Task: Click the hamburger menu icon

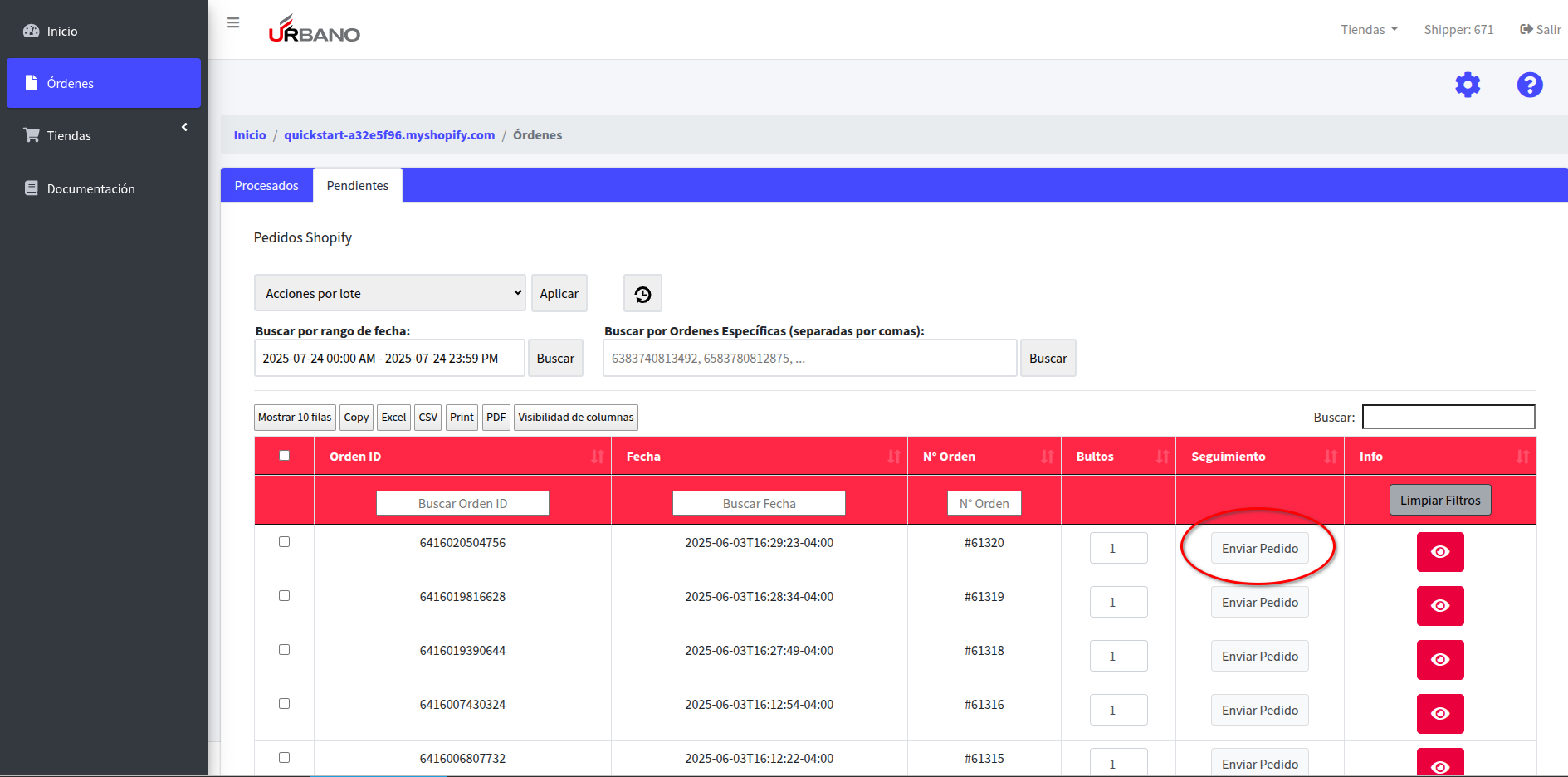Action: 233,22
